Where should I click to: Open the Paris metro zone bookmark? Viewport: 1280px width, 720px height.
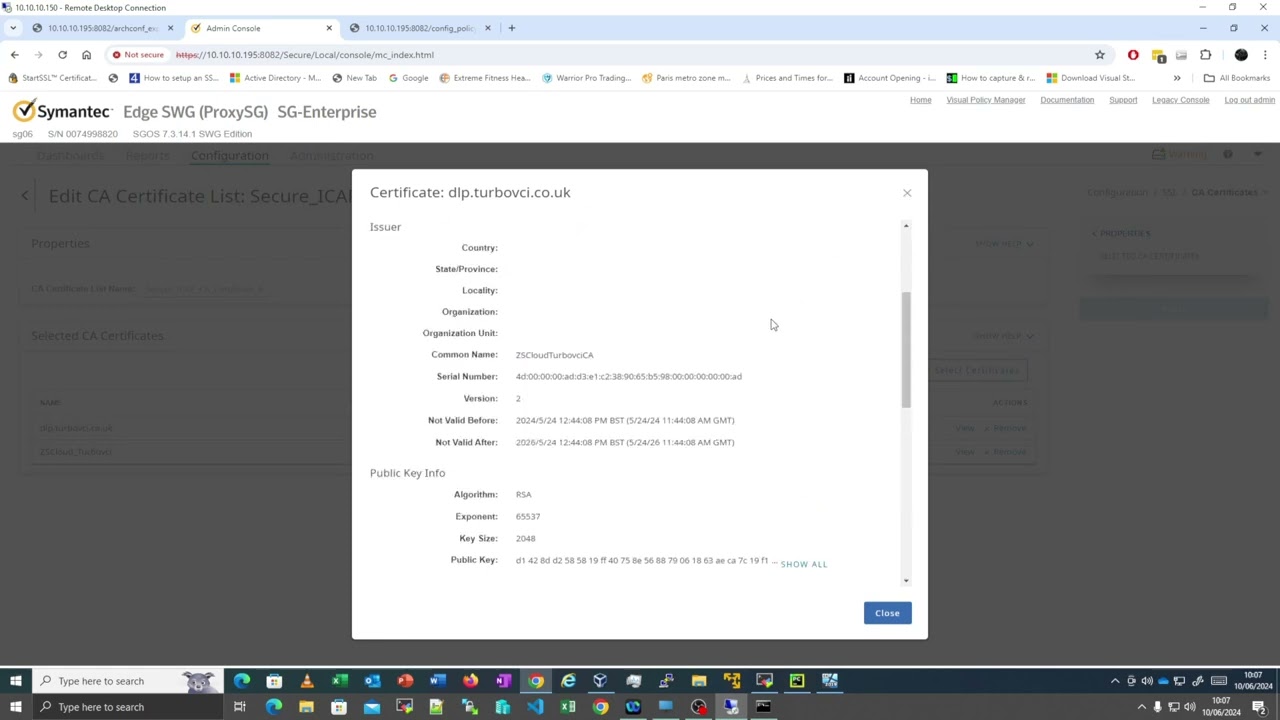[686, 78]
